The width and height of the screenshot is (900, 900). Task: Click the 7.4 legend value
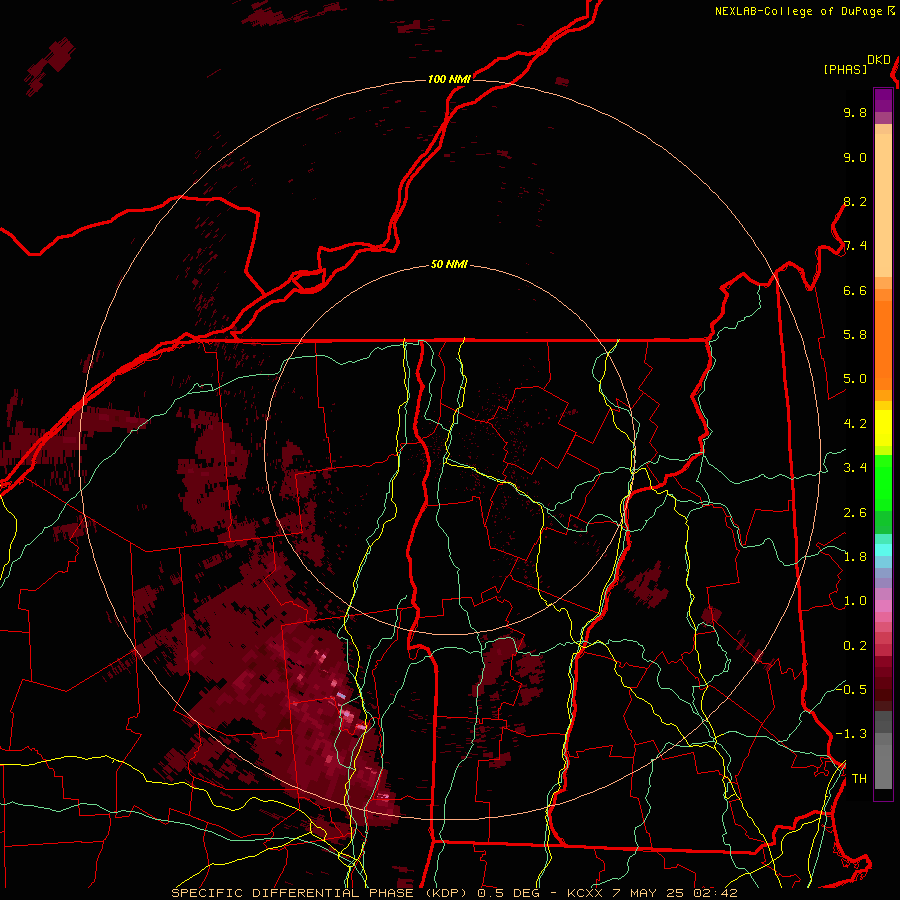(x=855, y=246)
